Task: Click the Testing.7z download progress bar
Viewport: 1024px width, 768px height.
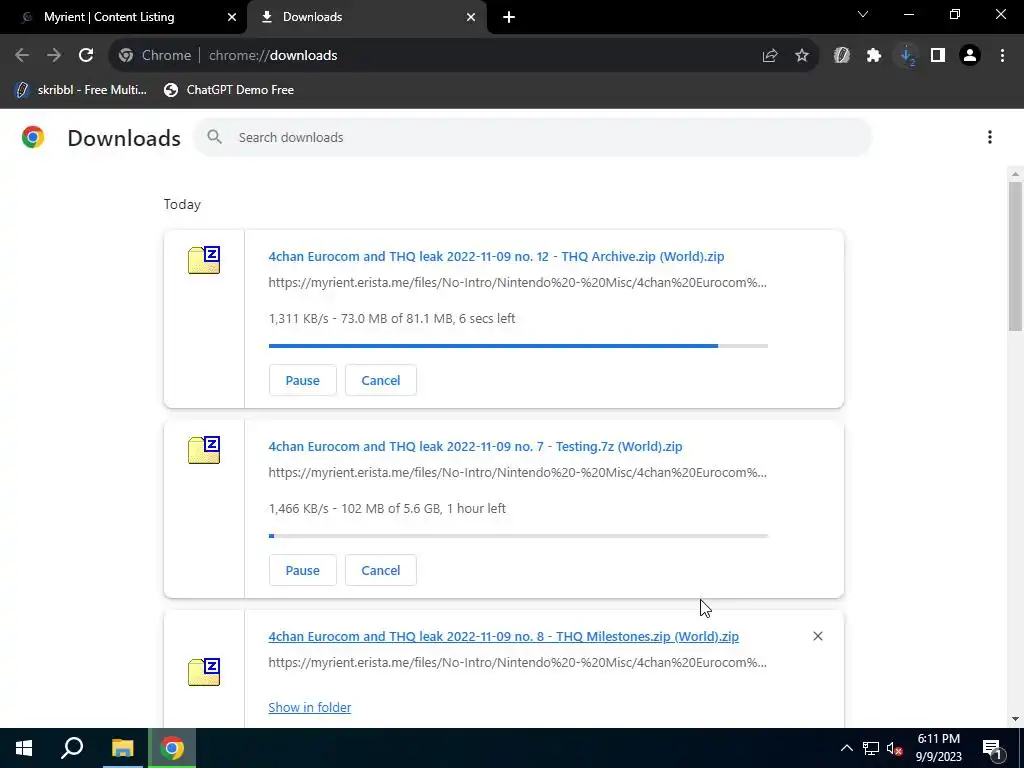Action: (x=518, y=536)
